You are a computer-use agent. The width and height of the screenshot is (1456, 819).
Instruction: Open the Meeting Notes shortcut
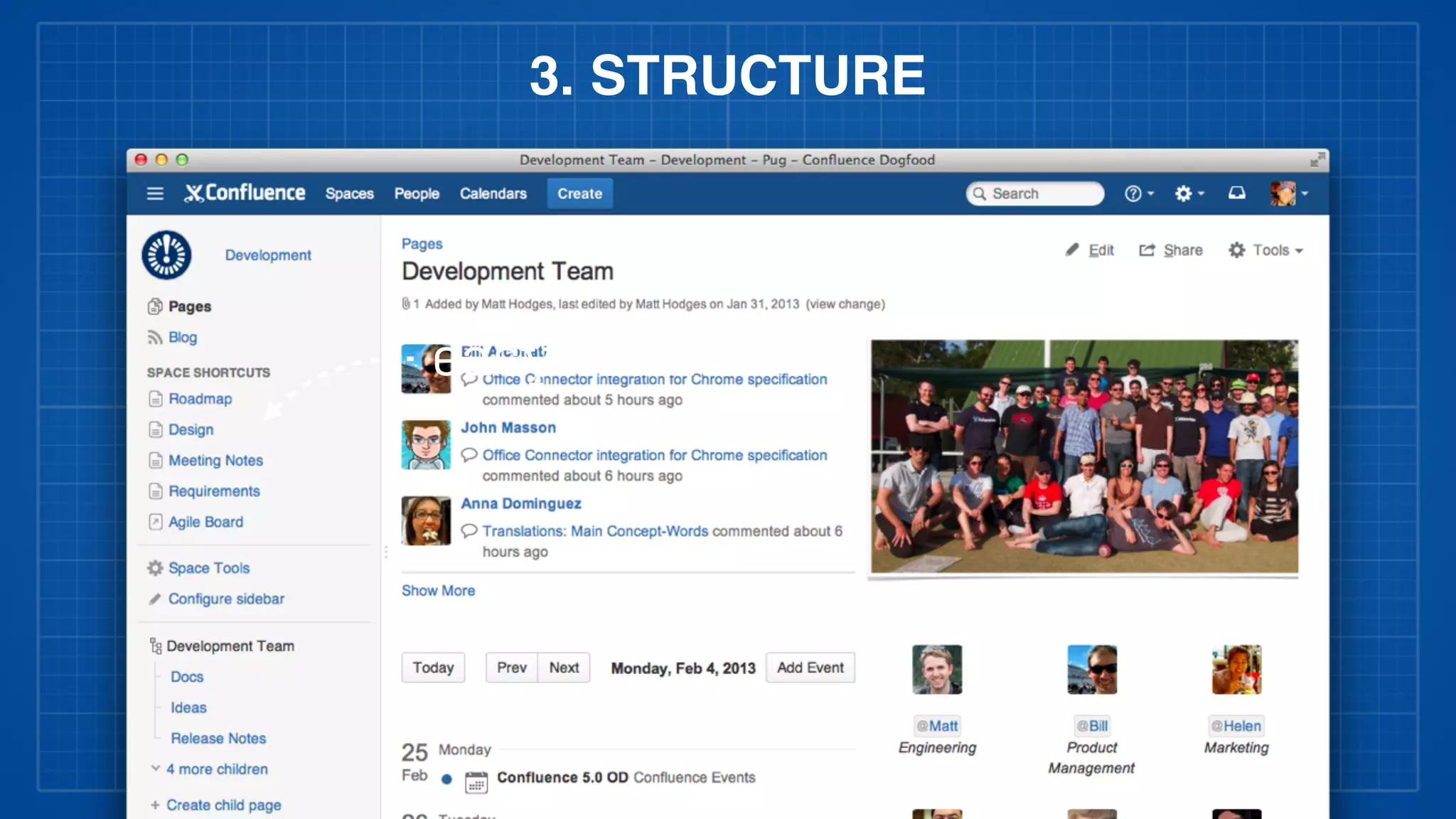click(x=215, y=461)
